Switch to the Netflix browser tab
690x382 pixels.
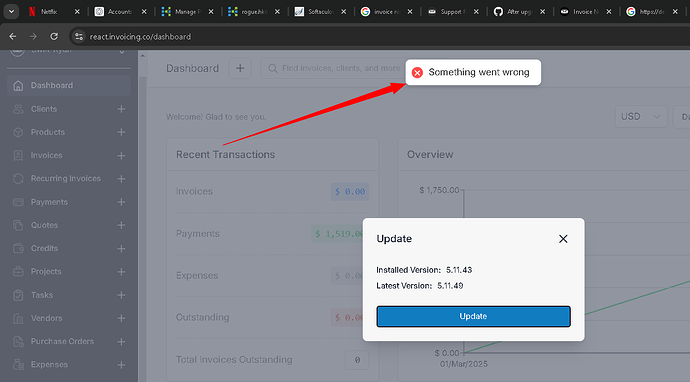(x=49, y=12)
